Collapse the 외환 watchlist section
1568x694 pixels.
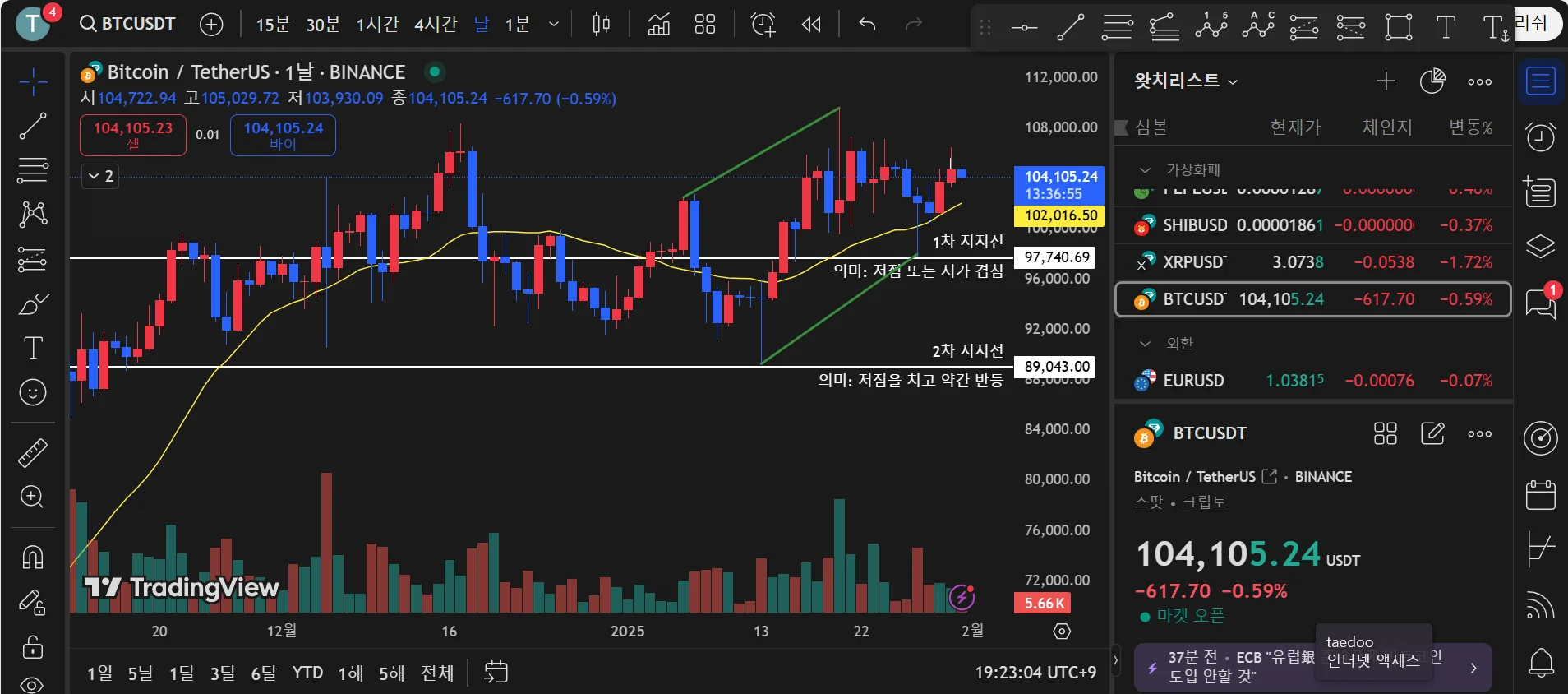[1145, 344]
